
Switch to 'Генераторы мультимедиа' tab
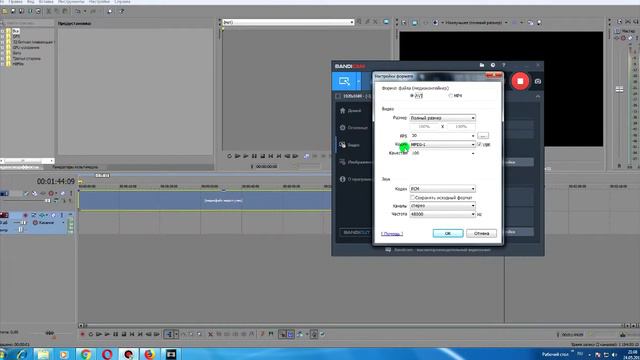tap(75, 167)
